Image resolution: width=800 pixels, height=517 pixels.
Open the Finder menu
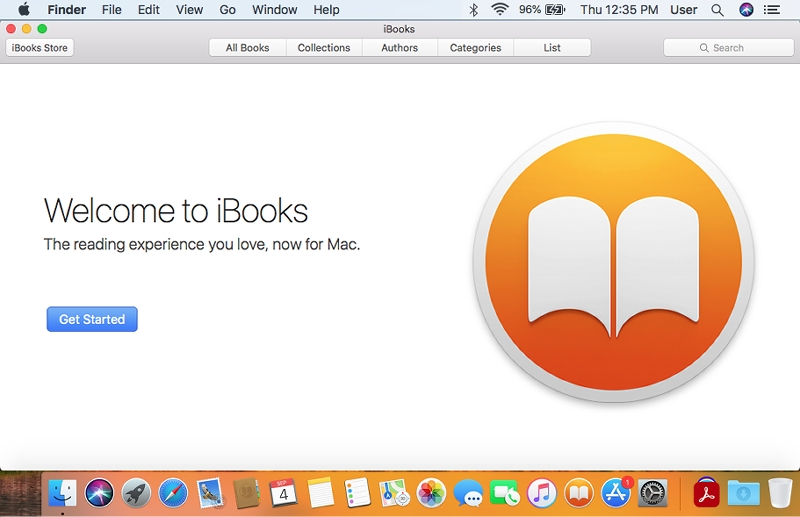click(67, 10)
